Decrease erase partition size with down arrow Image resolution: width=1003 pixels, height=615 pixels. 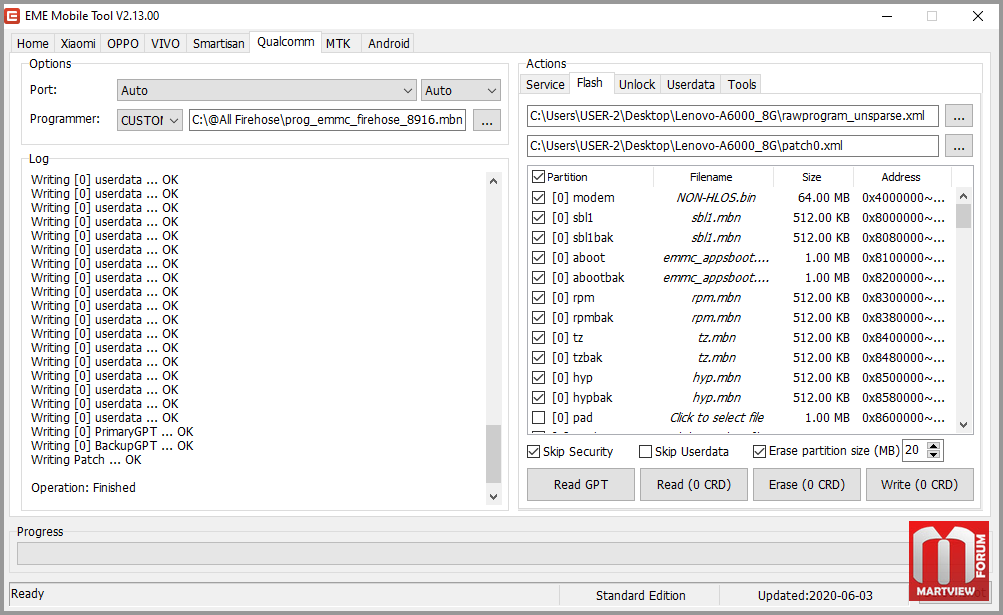pyautogui.click(x=934, y=455)
